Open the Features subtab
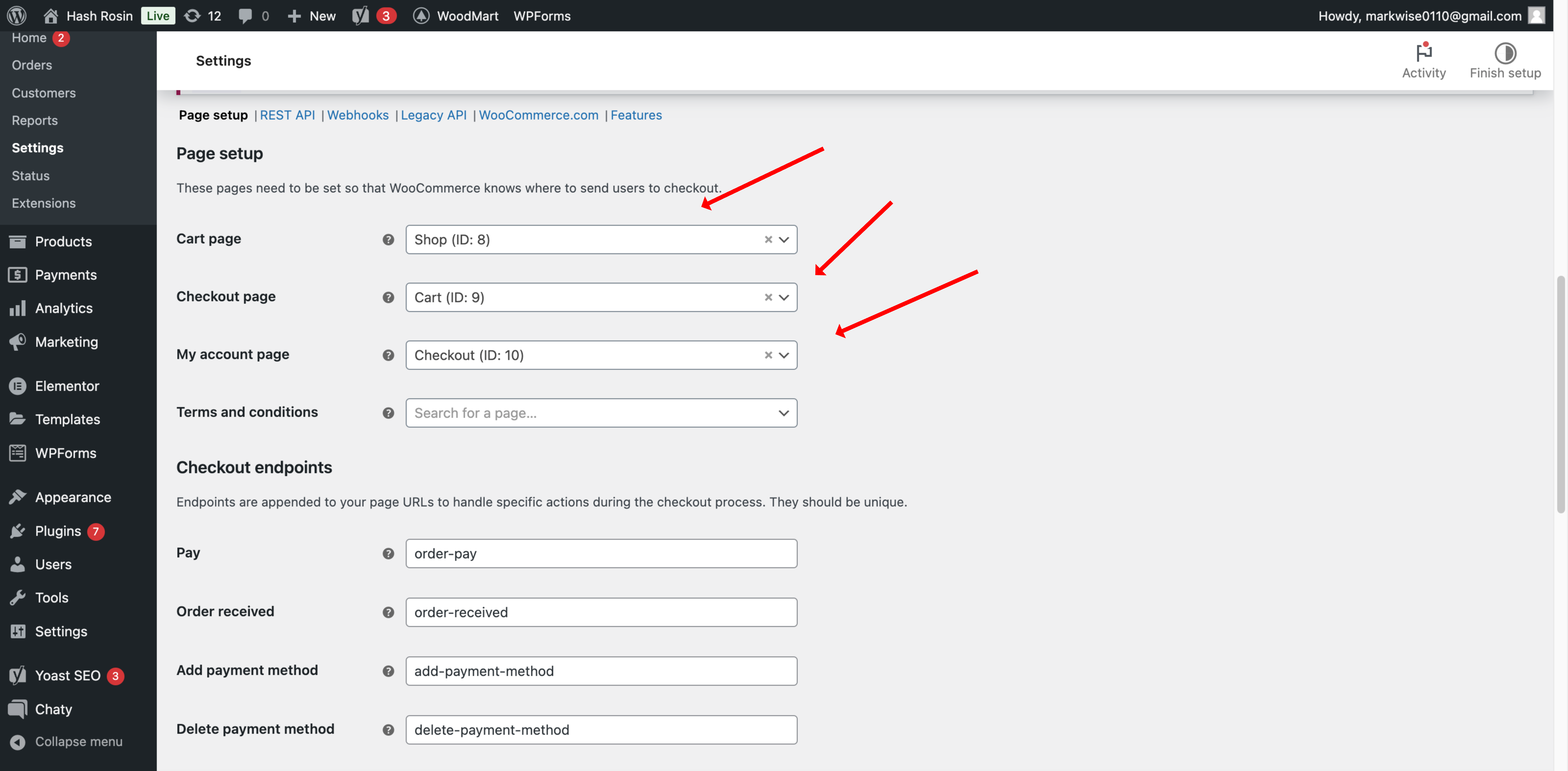 tap(636, 115)
